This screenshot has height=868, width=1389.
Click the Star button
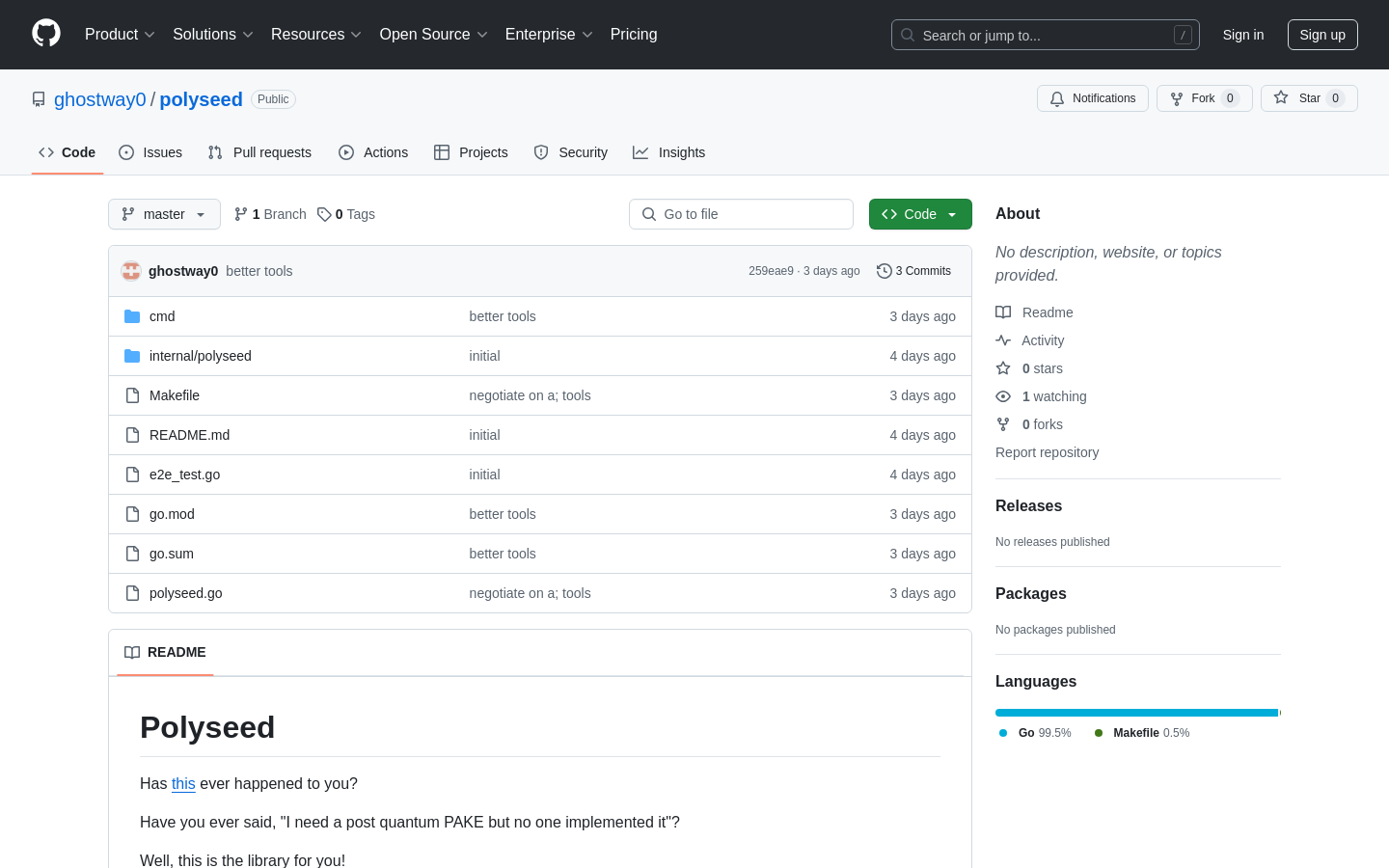click(1309, 98)
